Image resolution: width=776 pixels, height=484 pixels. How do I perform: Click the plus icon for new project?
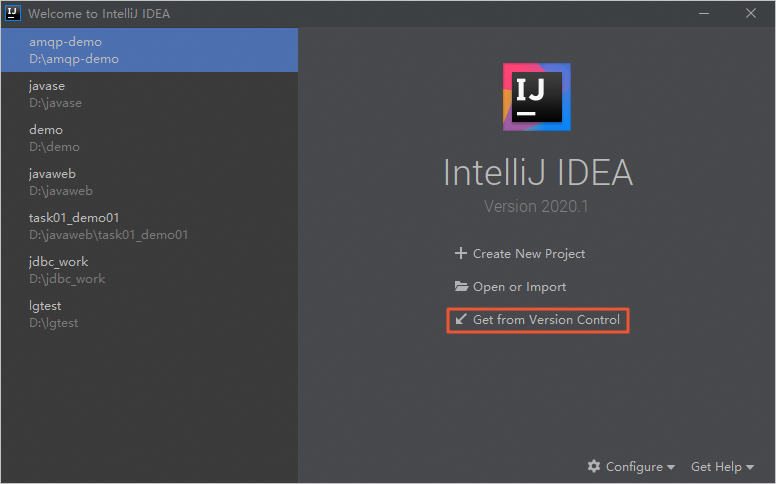[x=461, y=253]
